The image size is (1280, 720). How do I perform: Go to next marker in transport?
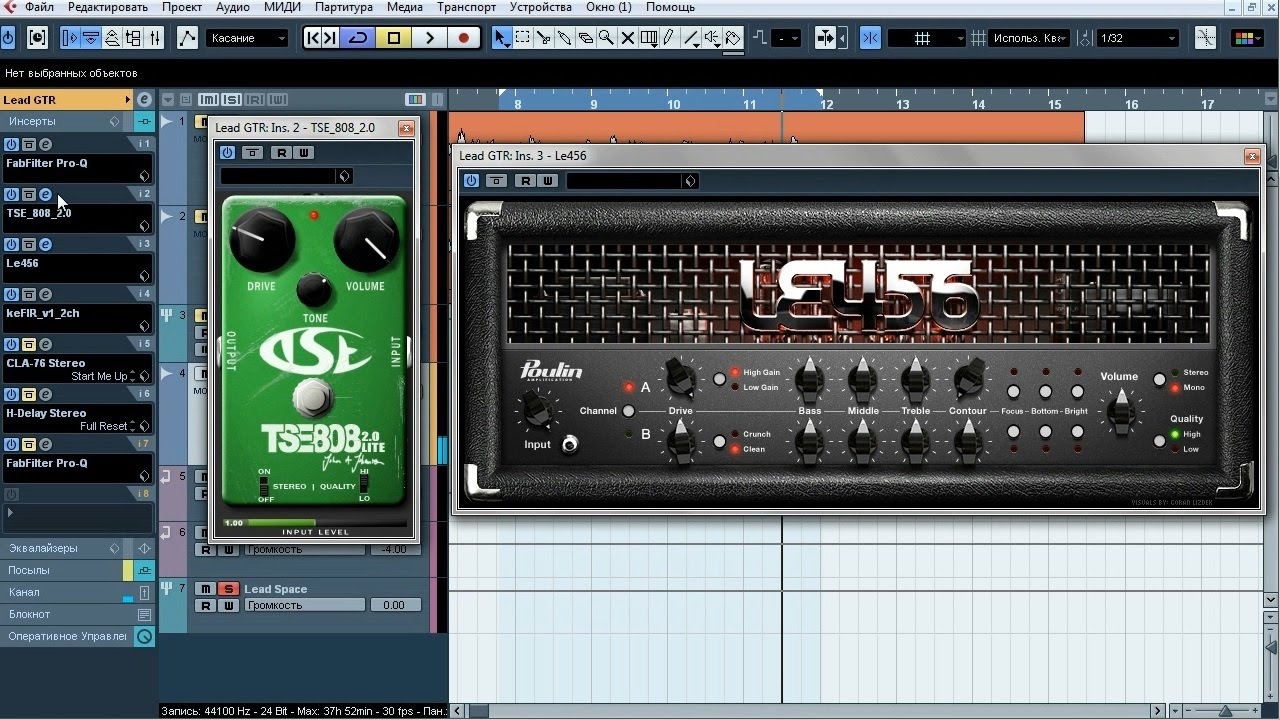(x=330, y=38)
